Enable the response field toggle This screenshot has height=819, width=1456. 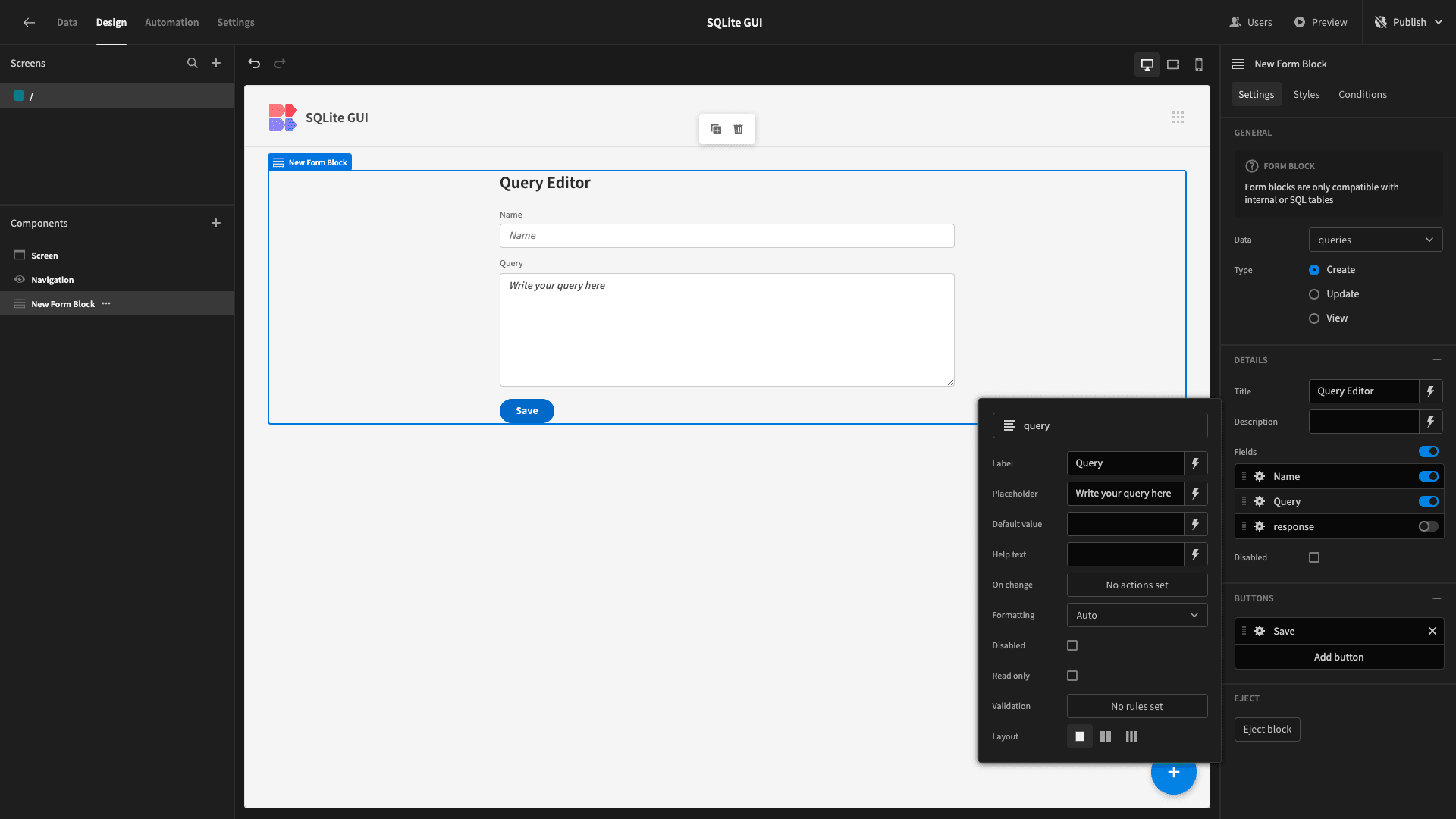point(1429,526)
